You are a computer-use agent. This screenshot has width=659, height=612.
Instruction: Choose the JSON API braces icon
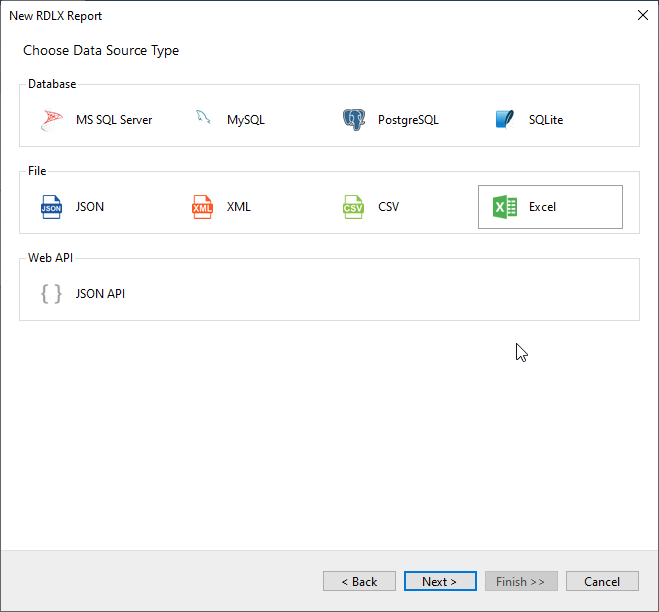pos(51,294)
